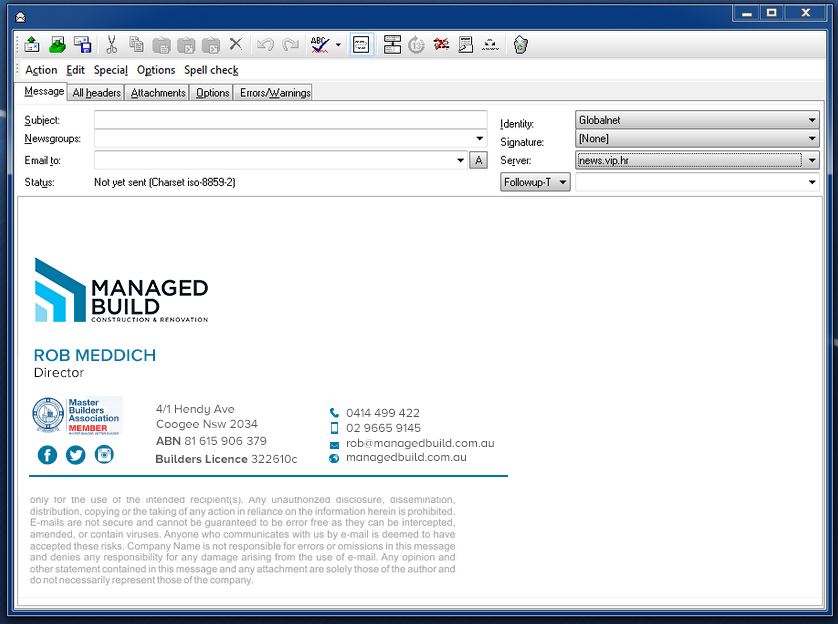The image size is (838, 624).
Task: Open the Special menu
Action: pos(111,70)
